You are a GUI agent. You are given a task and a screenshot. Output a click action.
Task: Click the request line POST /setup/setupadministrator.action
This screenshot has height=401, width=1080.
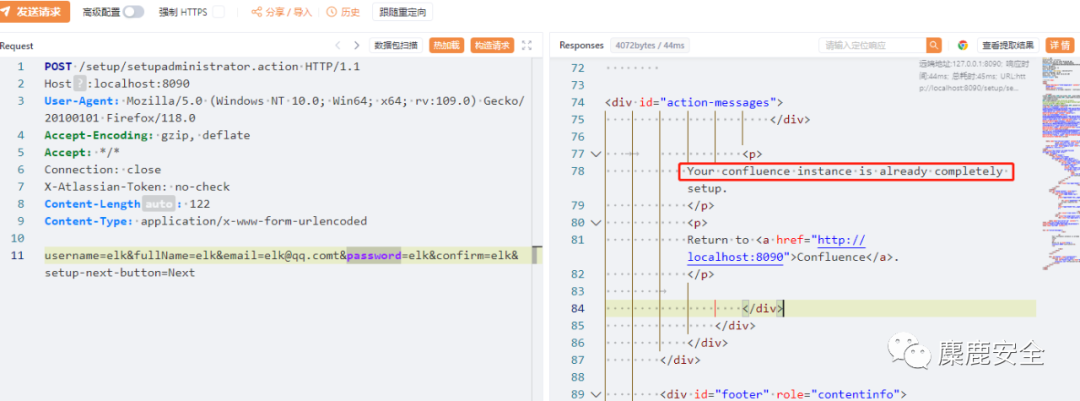[x=202, y=67]
